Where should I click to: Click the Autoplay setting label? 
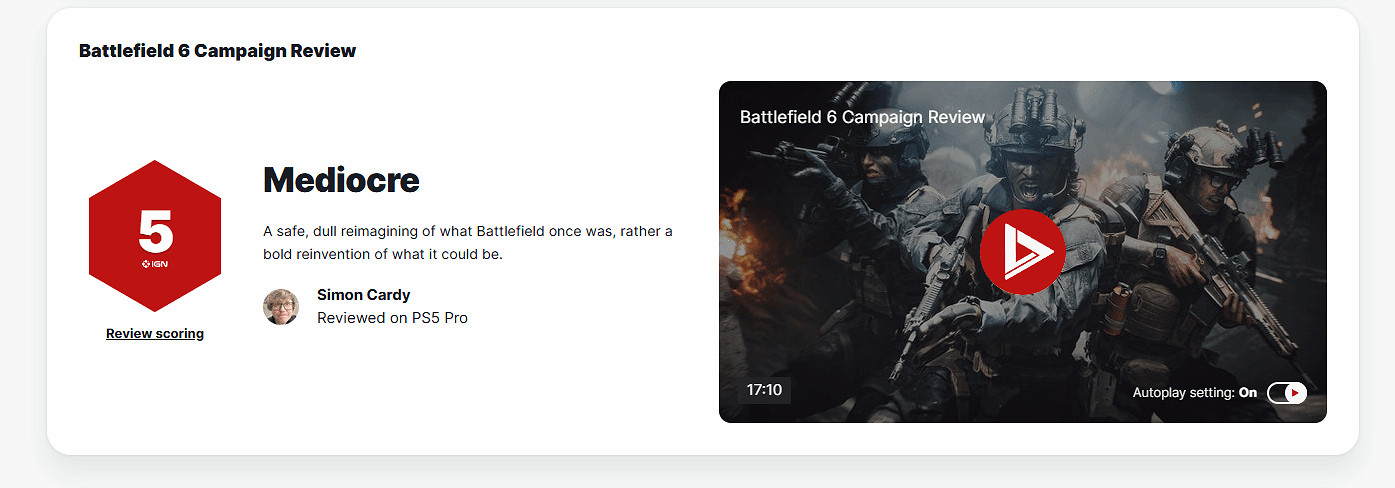(x=1184, y=393)
